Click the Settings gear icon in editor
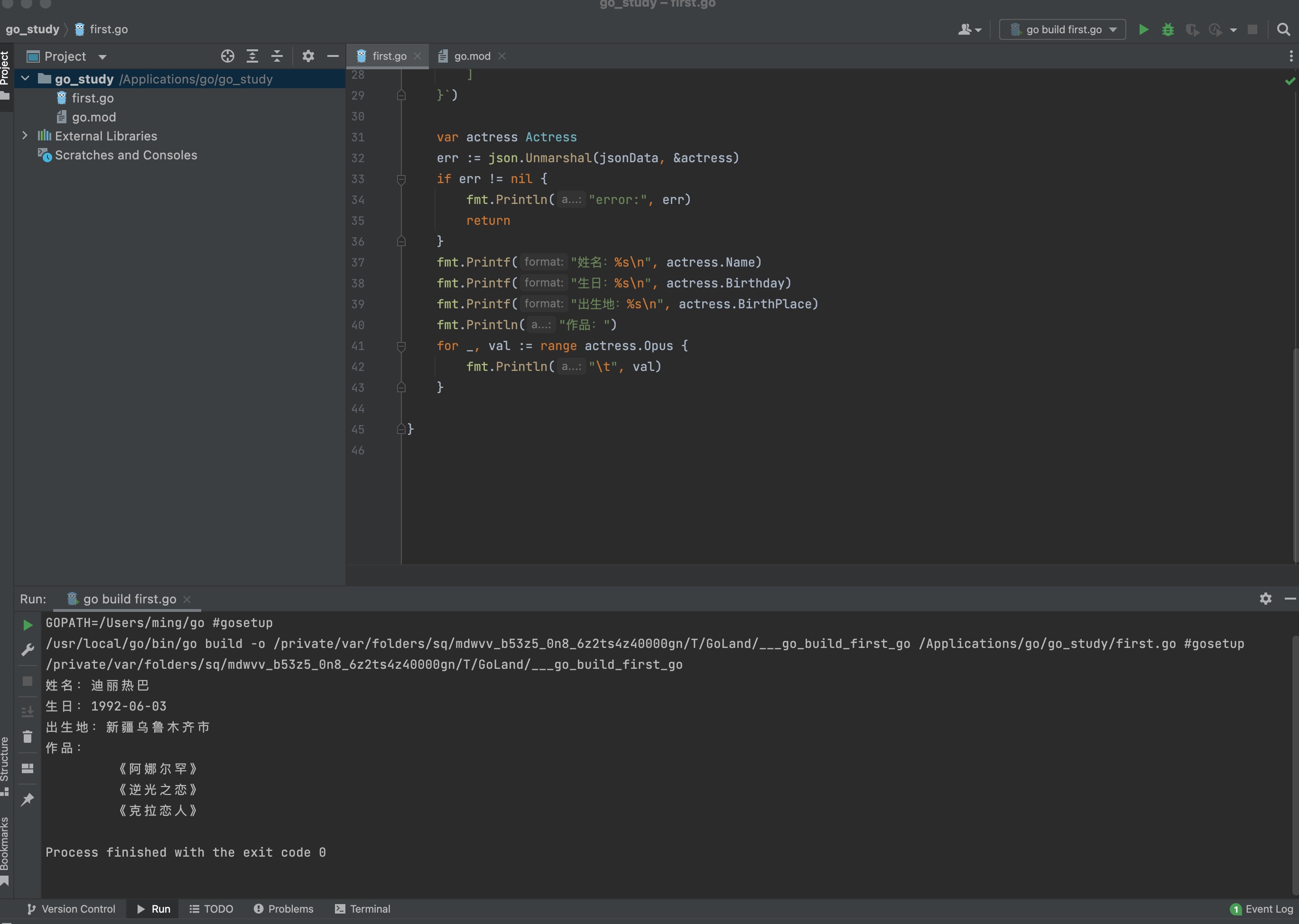 point(308,56)
